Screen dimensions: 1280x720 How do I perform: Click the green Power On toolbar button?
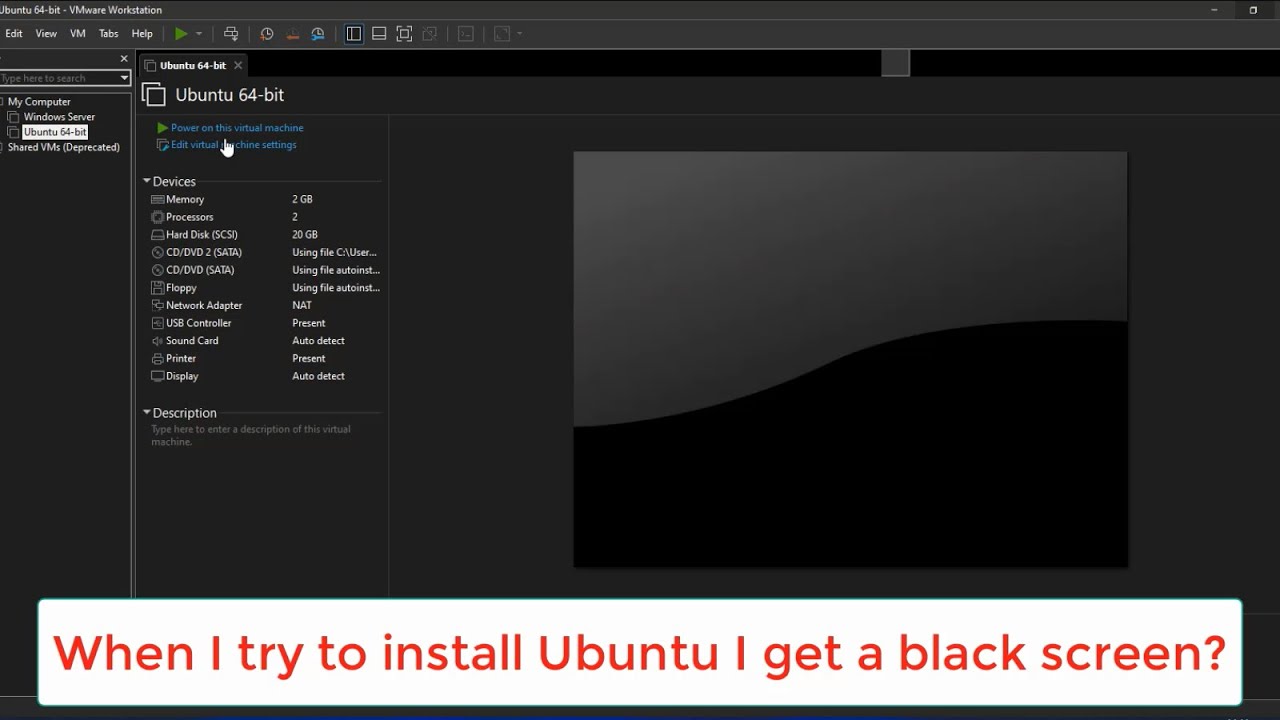pyautogui.click(x=181, y=34)
